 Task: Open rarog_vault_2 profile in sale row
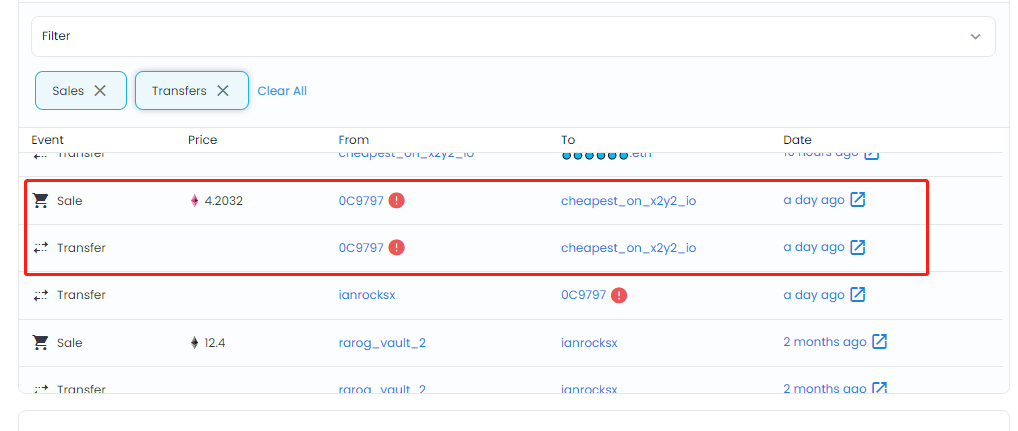click(x=382, y=342)
